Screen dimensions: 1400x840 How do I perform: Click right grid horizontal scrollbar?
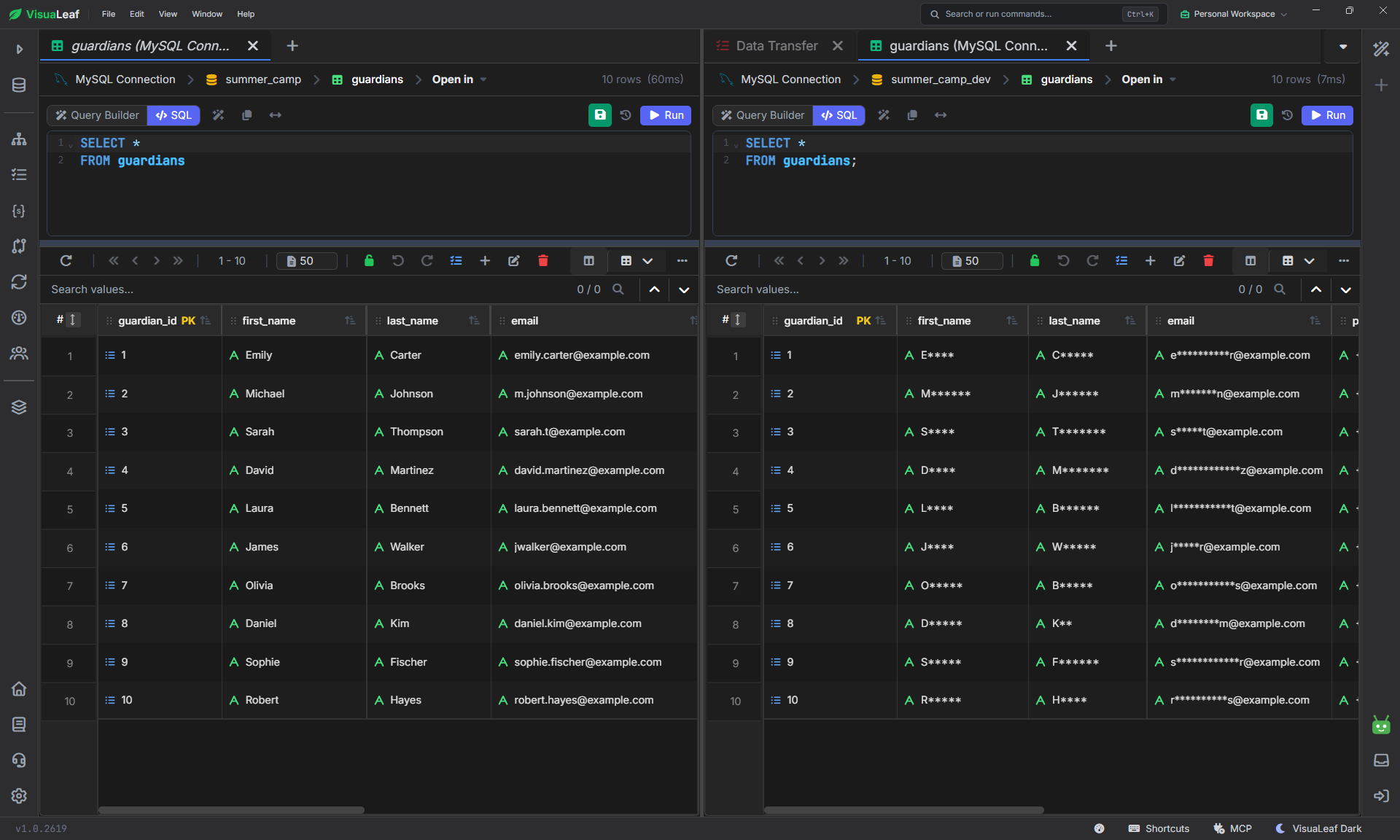click(904, 809)
